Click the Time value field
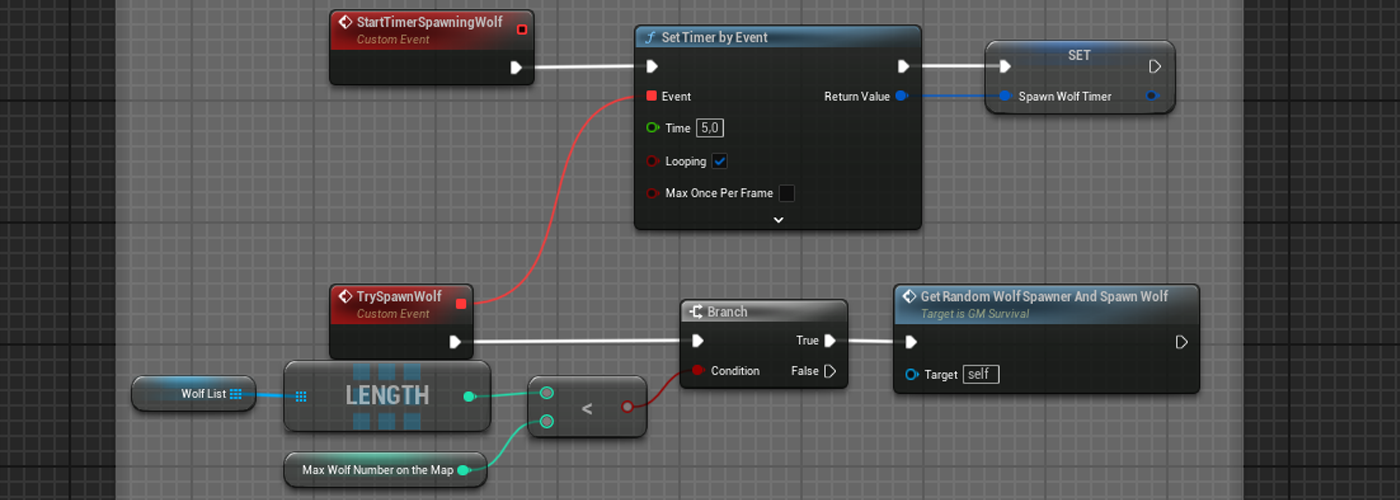1400x500 pixels. [x=710, y=128]
